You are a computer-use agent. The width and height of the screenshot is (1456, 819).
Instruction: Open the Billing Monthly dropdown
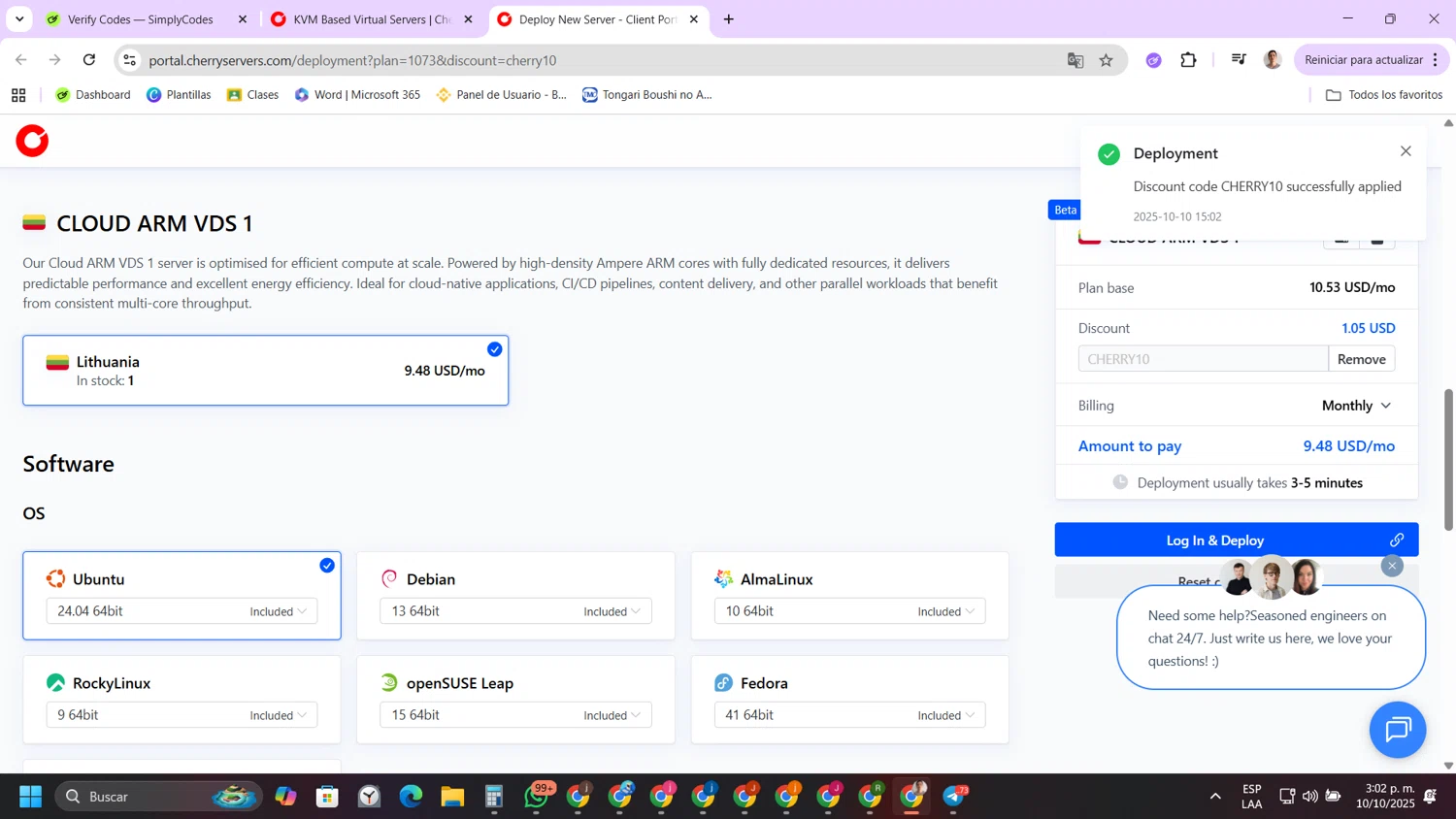pos(1356,406)
